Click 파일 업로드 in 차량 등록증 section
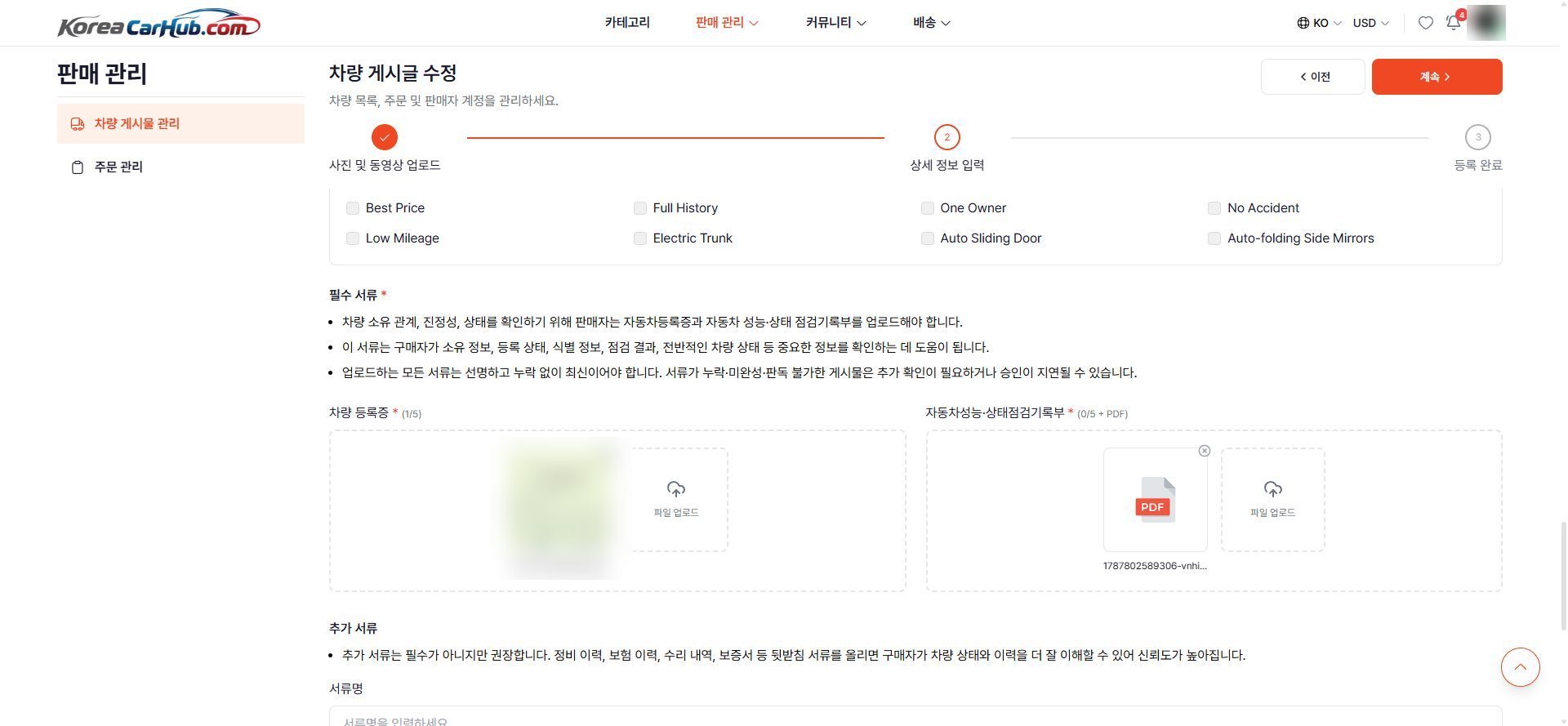Viewport: 1568px width, 726px height. point(676,500)
